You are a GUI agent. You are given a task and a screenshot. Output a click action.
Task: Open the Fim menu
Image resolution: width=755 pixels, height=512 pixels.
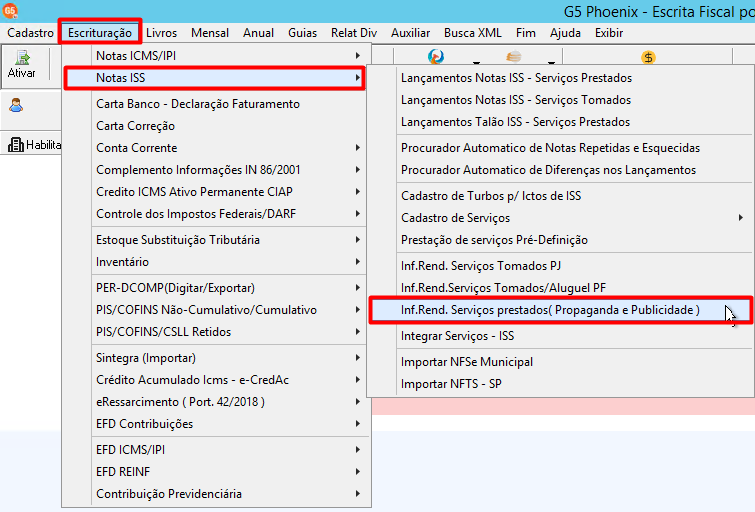526,33
